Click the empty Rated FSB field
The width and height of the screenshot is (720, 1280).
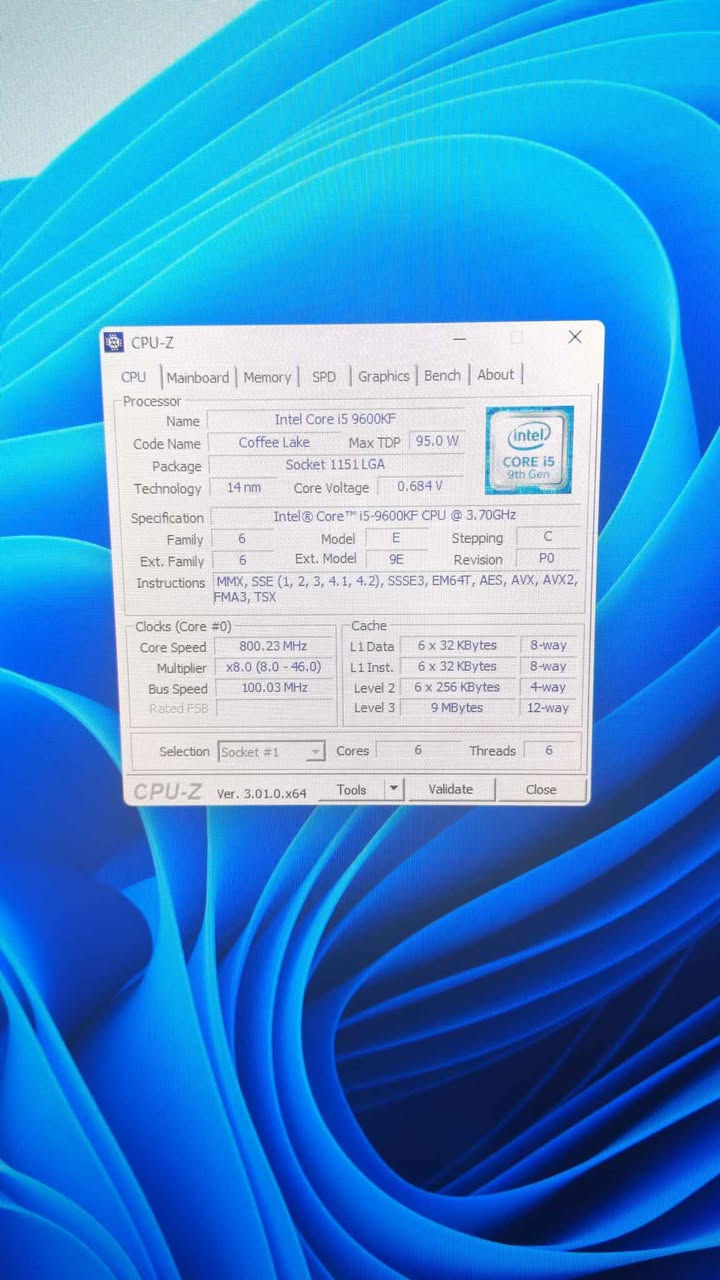pos(274,709)
